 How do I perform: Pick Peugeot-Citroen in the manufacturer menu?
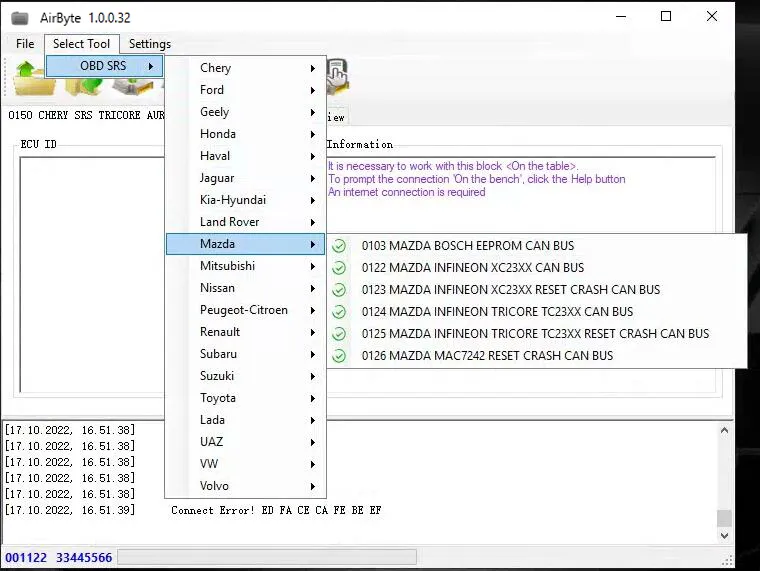pyautogui.click(x=243, y=310)
